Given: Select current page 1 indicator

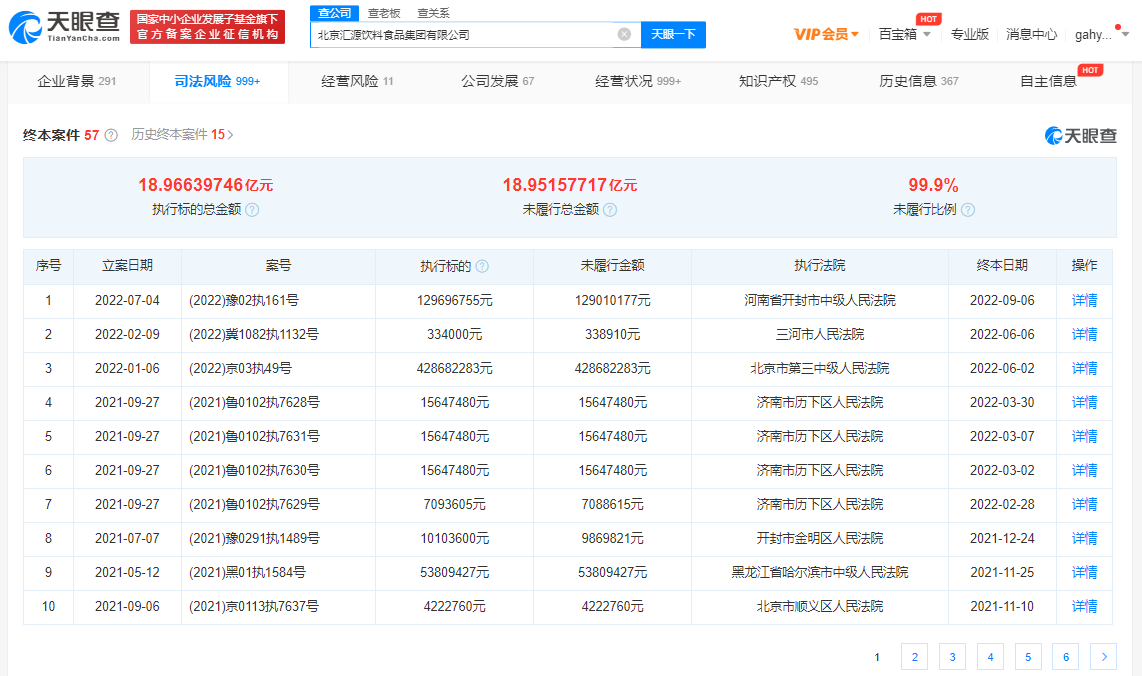Looking at the screenshot, I should click(877, 657).
